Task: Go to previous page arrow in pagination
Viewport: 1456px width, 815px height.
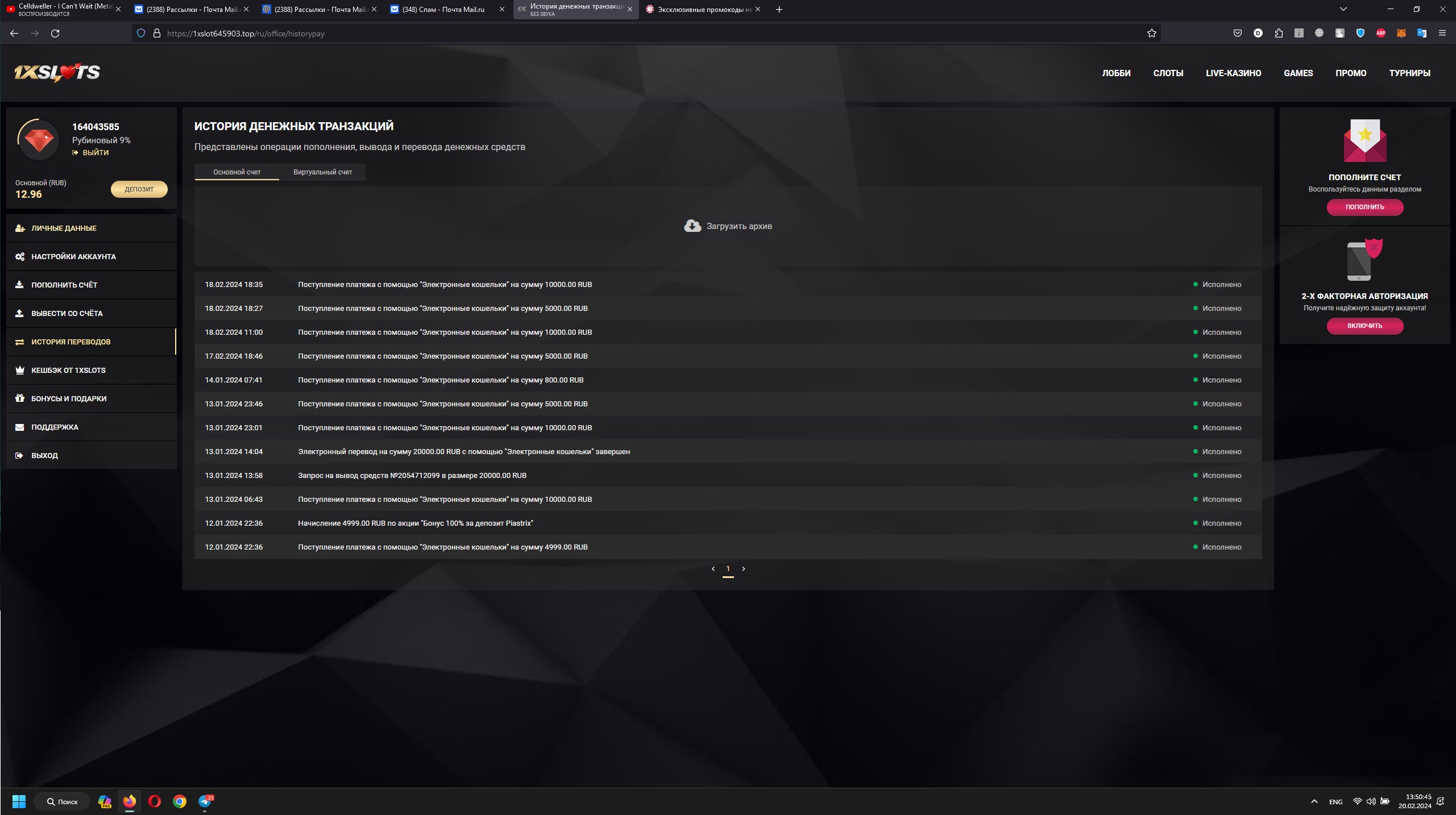Action: coord(713,569)
